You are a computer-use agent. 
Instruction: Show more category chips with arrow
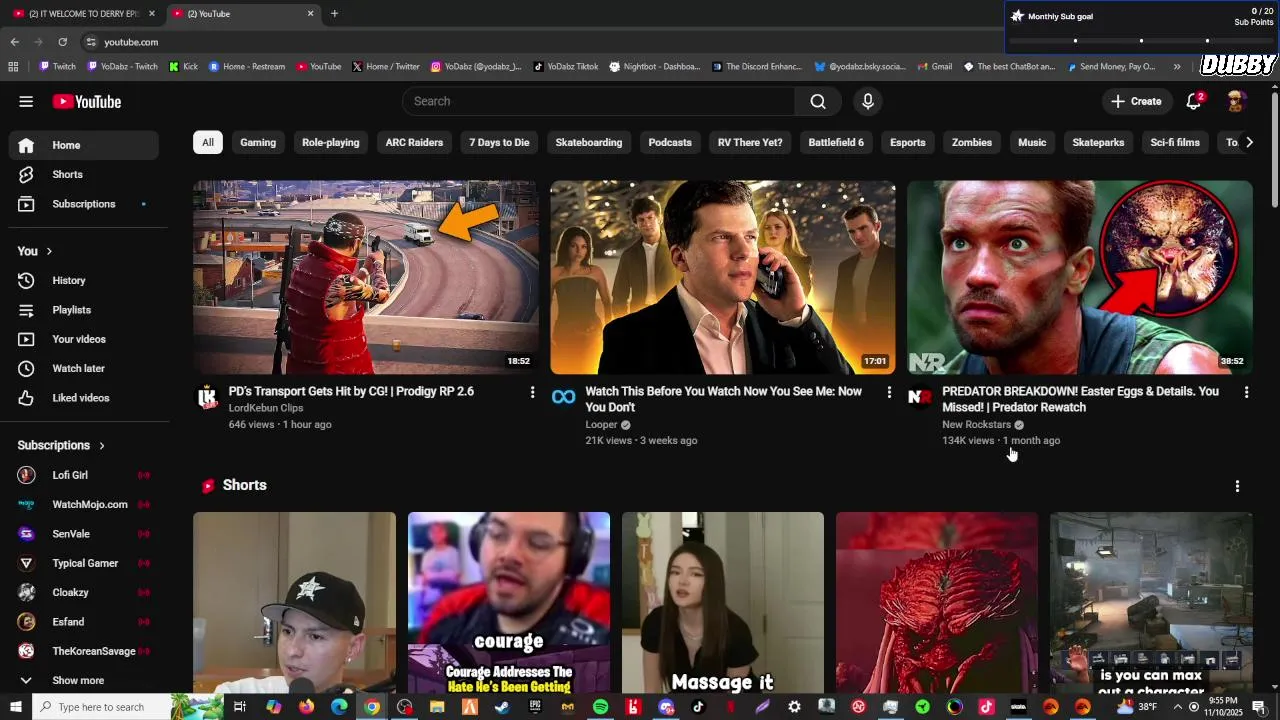pyautogui.click(x=1249, y=142)
